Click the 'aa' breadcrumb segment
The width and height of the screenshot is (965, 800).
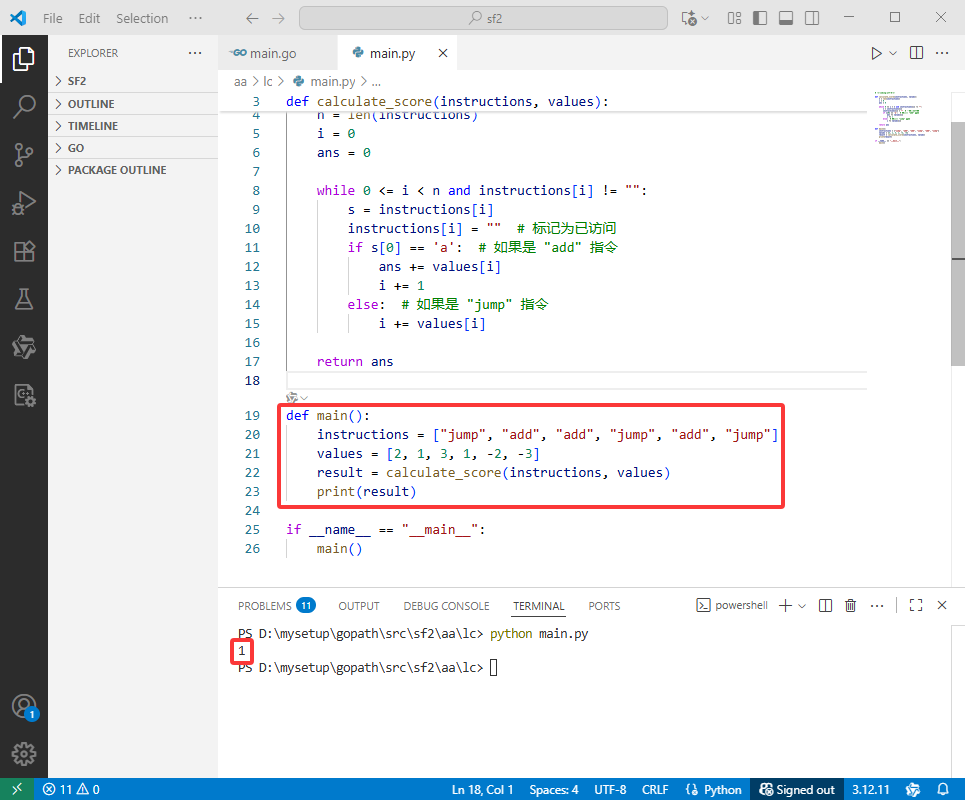[240, 82]
